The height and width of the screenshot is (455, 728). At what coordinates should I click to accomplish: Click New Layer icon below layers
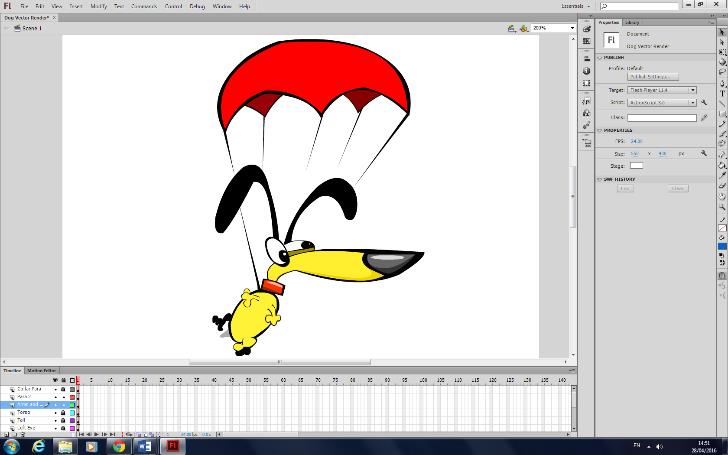coord(6,435)
